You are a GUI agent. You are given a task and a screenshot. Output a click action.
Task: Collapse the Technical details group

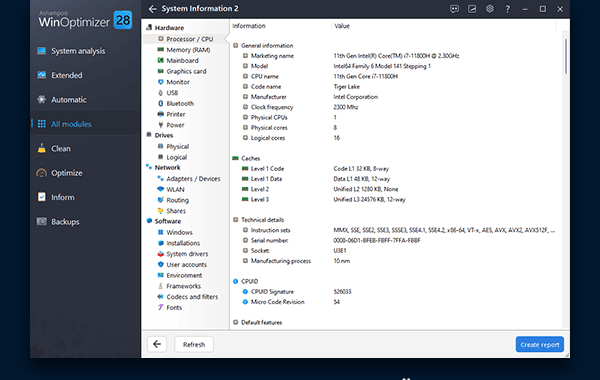(x=236, y=220)
